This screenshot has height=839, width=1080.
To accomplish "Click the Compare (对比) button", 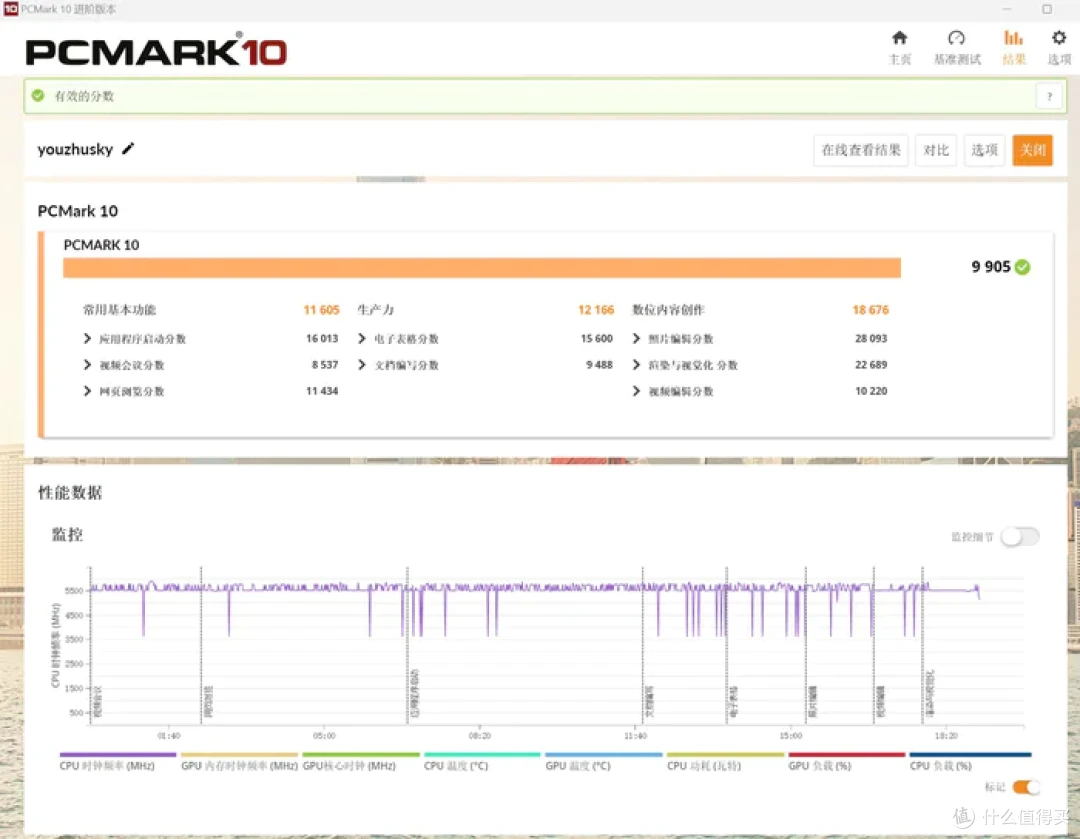I will click(x=935, y=150).
